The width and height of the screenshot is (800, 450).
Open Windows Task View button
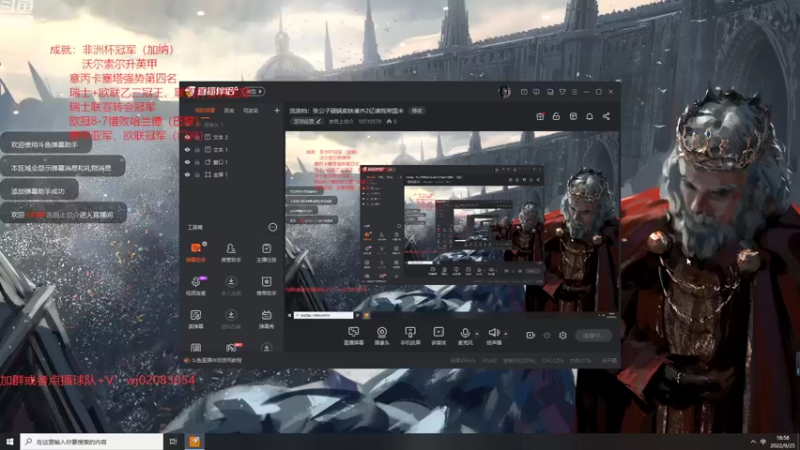click(173, 441)
